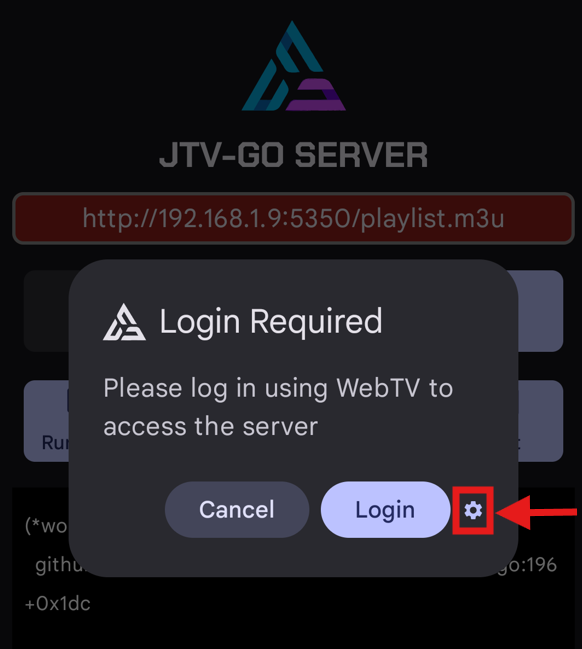Viewport: 582px width, 649px height.
Task: Click the Login Required heading
Action: (x=271, y=322)
